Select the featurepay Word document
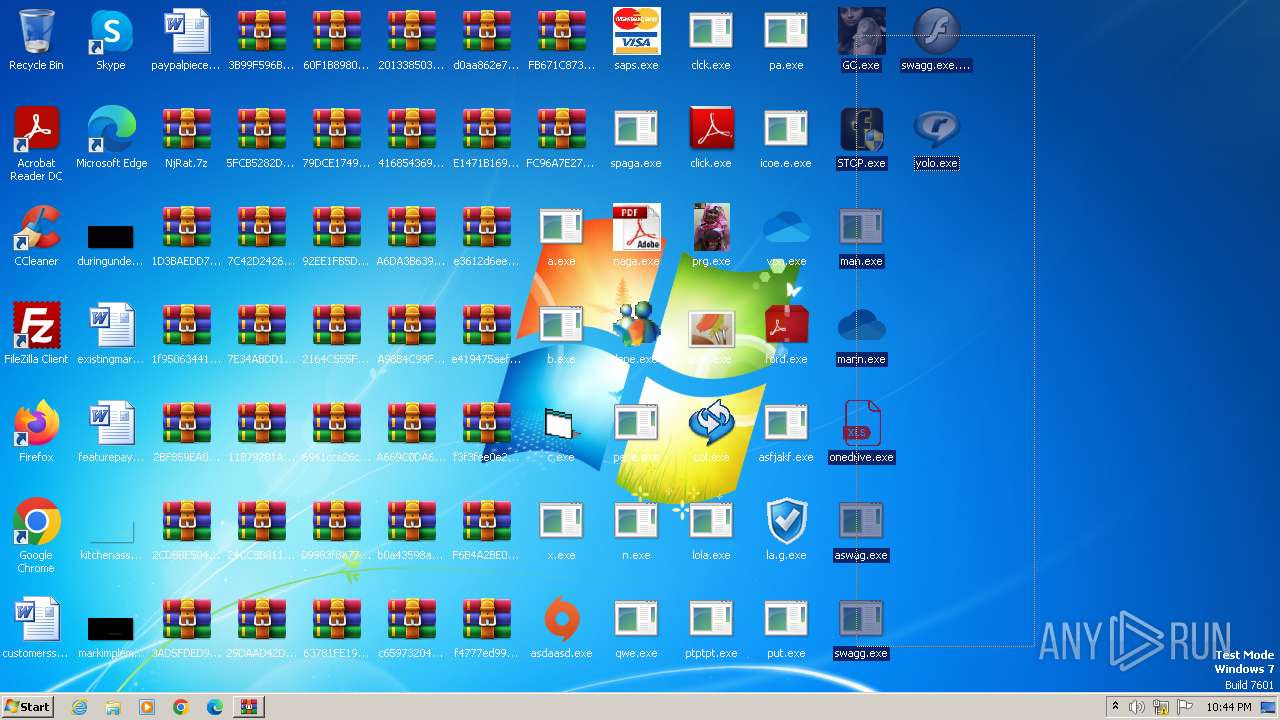The width and height of the screenshot is (1280, 720). (x=111, y=432)
